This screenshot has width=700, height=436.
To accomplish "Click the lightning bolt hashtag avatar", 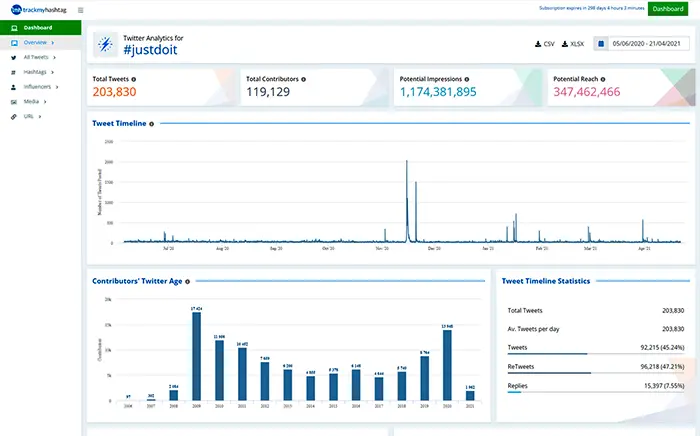I will [105, 44].
